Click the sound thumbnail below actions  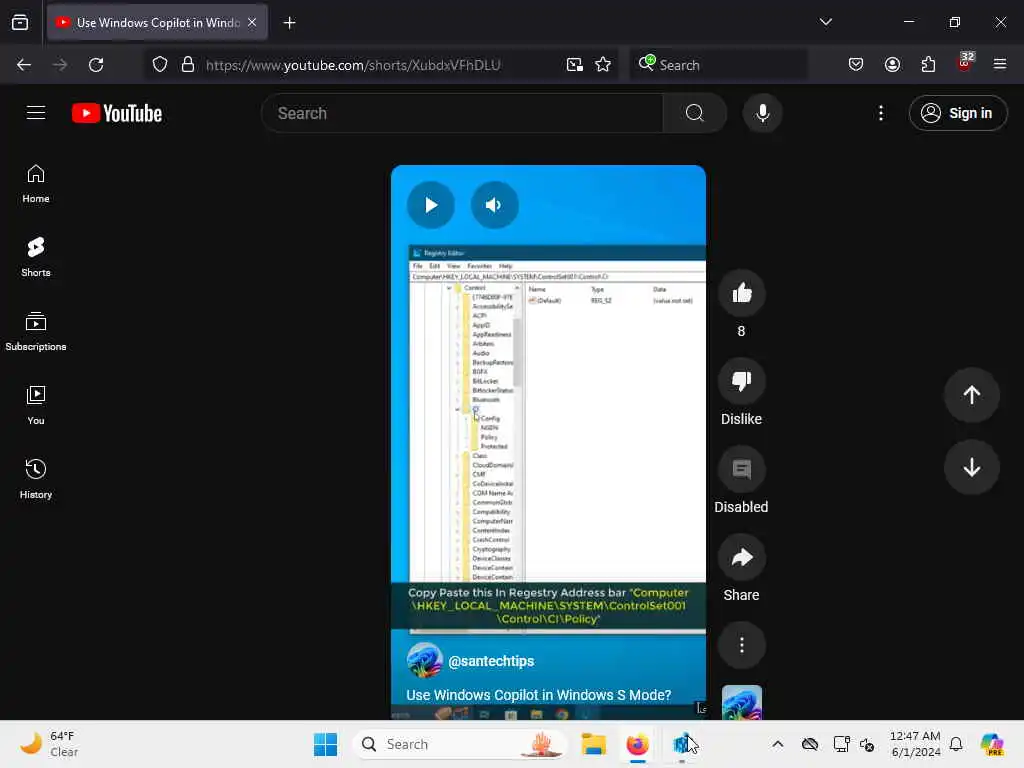[x=741, y=702]
